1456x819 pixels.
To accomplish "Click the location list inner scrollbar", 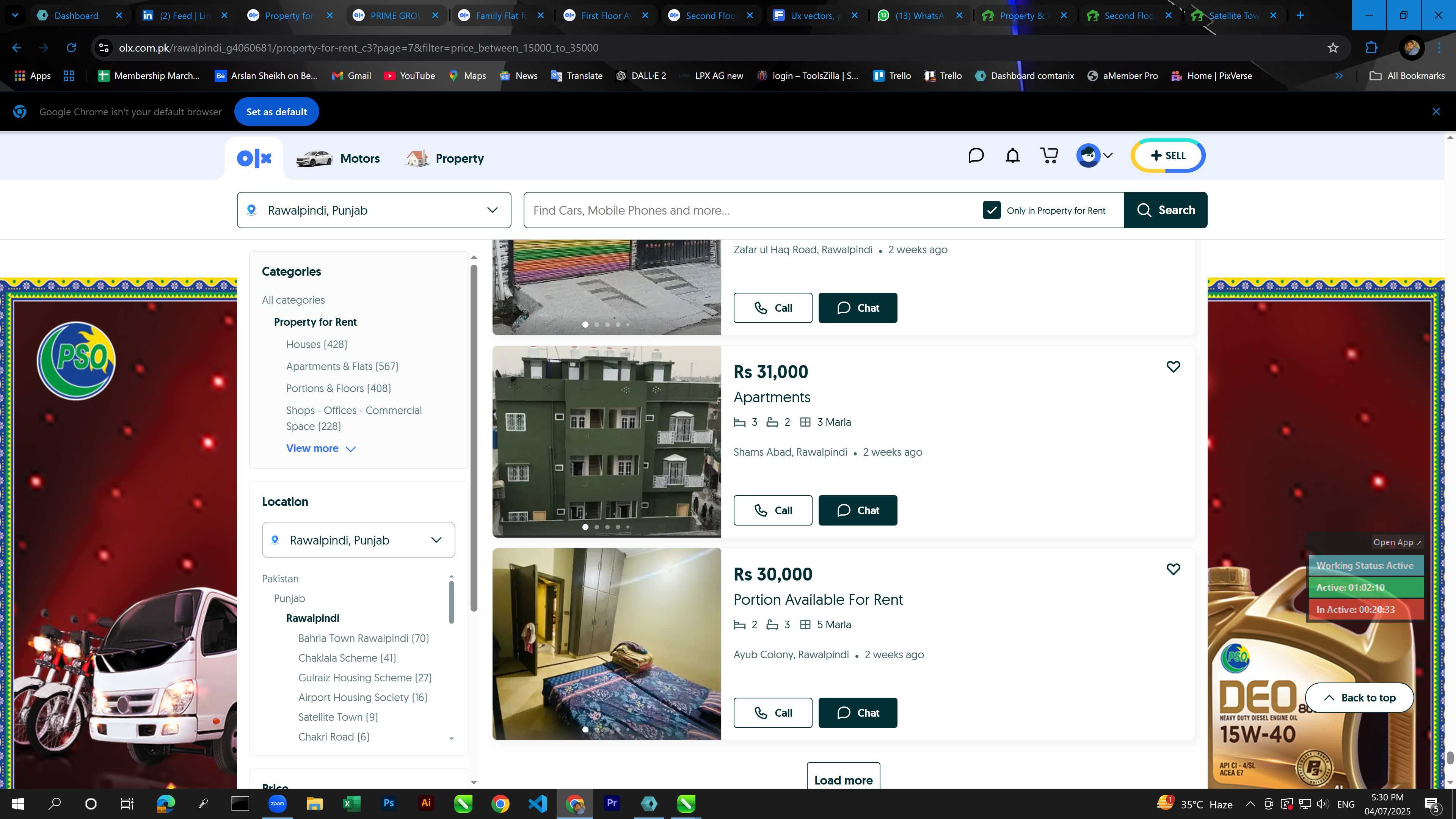I will click(x=451, y=602).
